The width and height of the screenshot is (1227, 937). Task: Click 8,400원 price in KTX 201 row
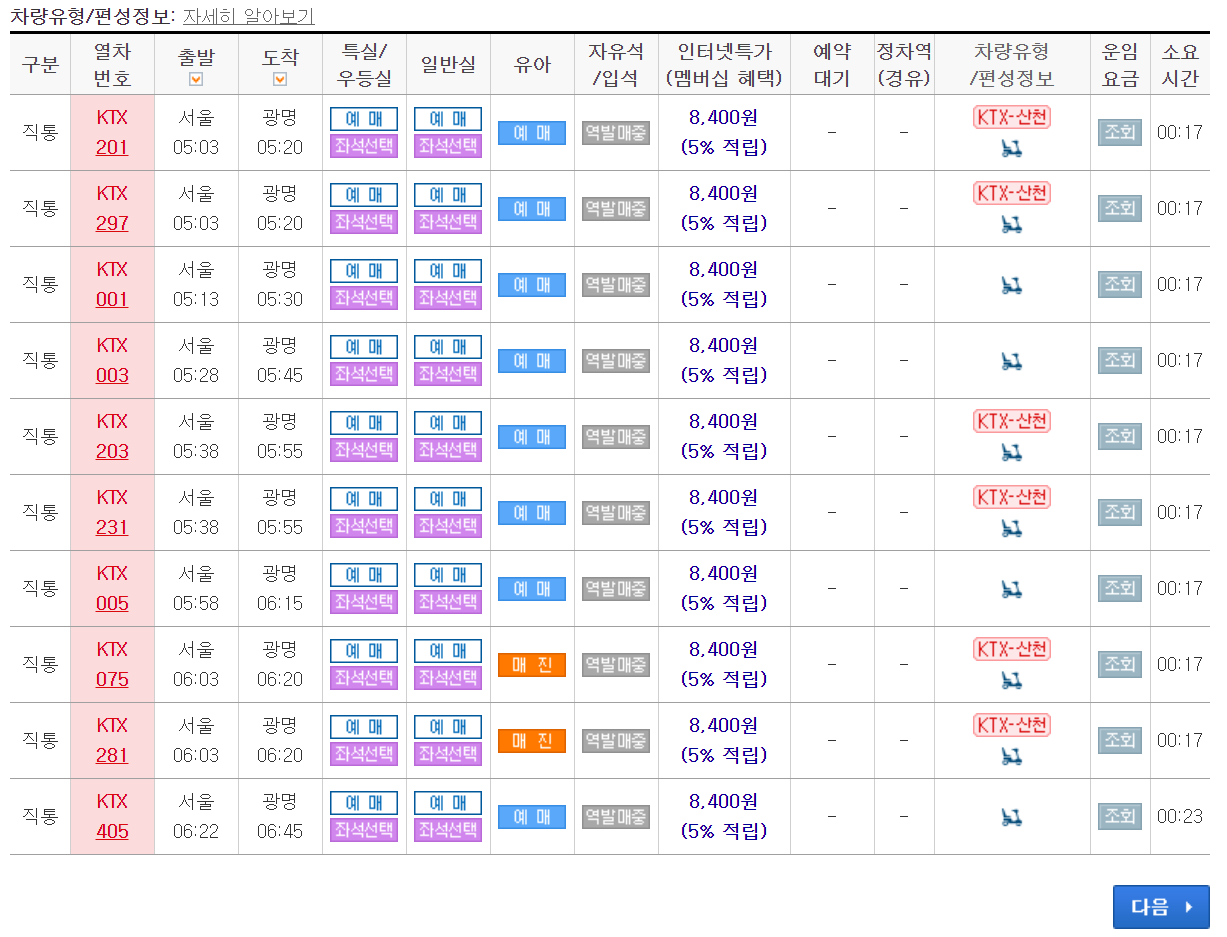tap(723, 118)
